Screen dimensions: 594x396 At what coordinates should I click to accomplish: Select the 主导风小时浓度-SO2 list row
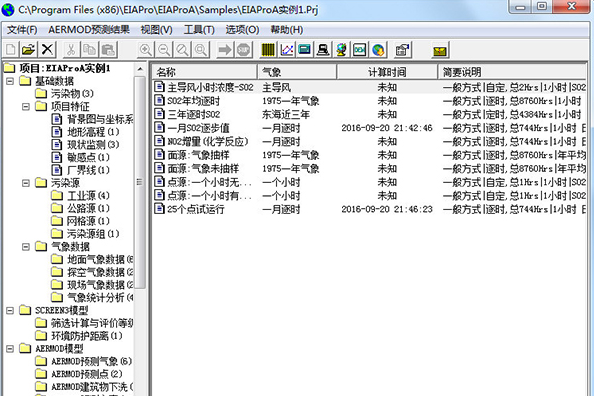click(369, 87)
